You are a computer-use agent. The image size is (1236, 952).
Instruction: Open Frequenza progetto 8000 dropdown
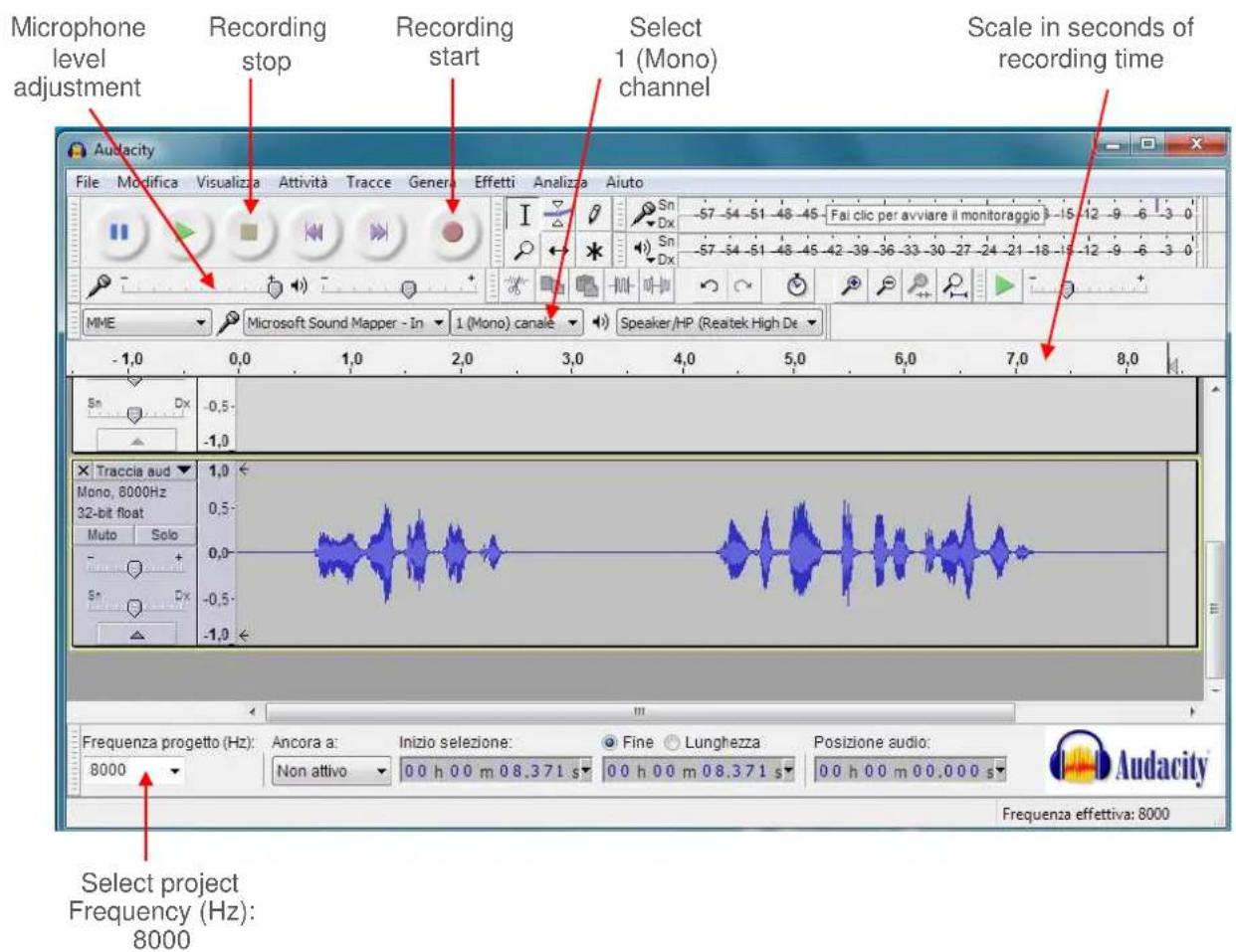click(x=134, y=771)
